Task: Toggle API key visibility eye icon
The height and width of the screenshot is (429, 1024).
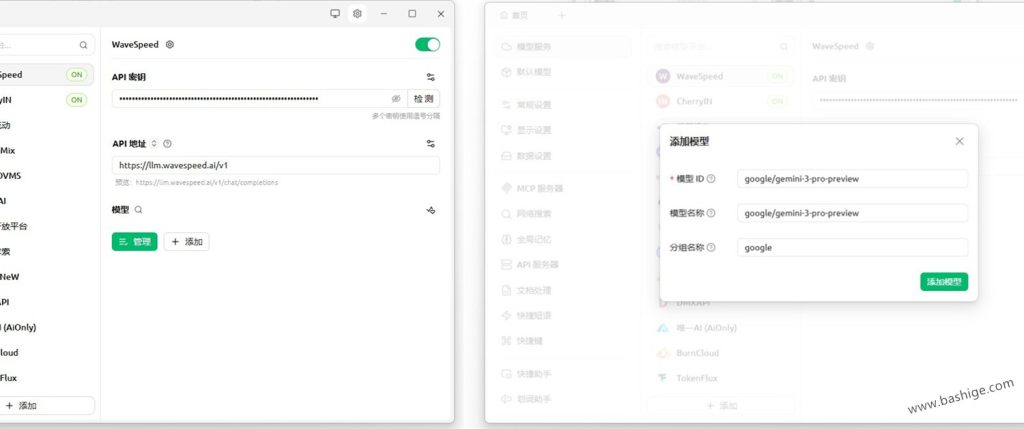Action: click(x=396, y=99)
